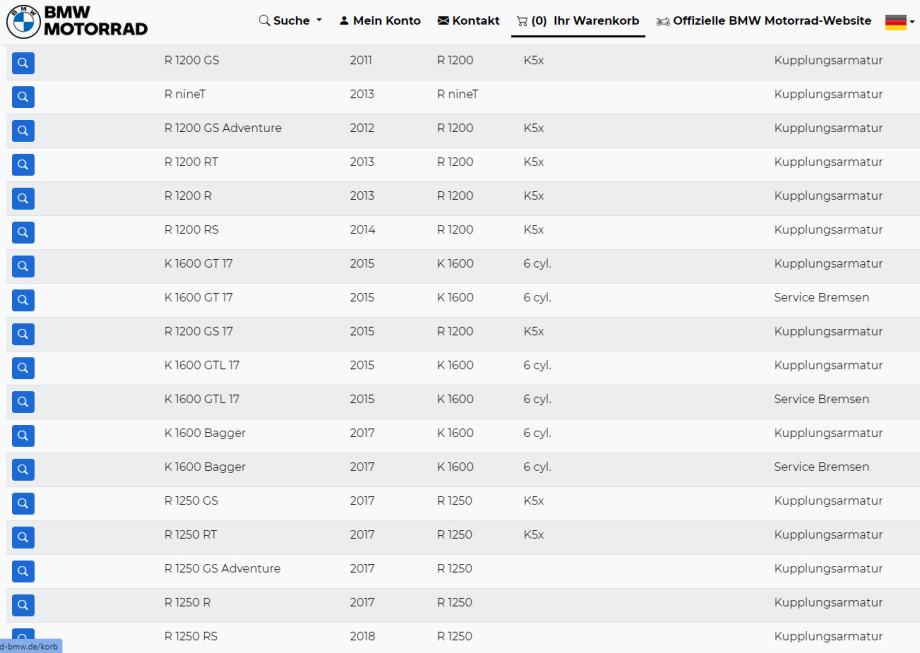Click magnifier icon for R nineT row

pyautogui.click(x=23, y=97)
